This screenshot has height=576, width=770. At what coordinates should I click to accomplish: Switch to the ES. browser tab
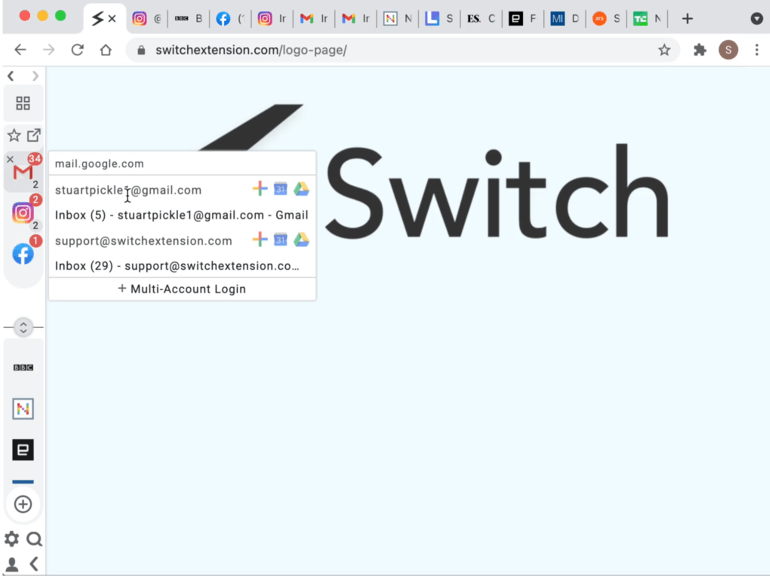coord(481,19)
